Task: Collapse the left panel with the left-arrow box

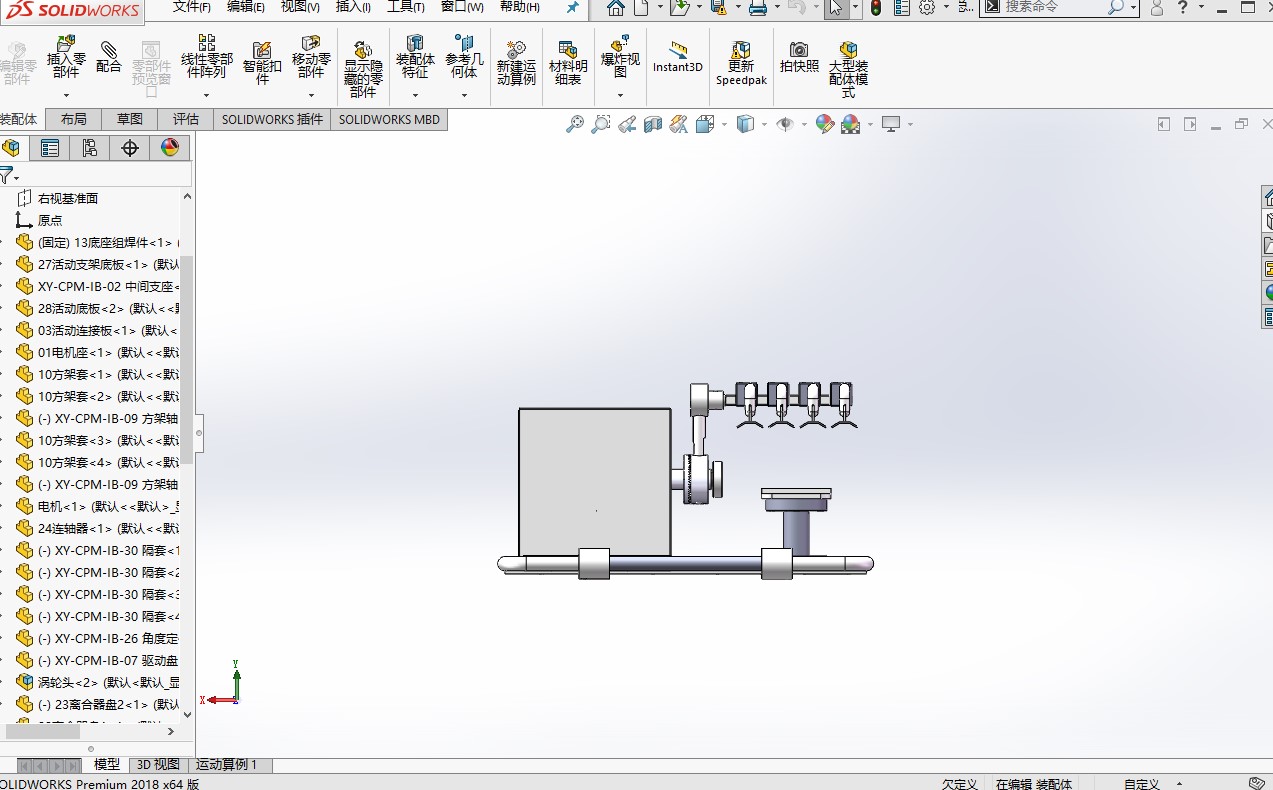Action: pyautogui.click(x=1164, y=124)
